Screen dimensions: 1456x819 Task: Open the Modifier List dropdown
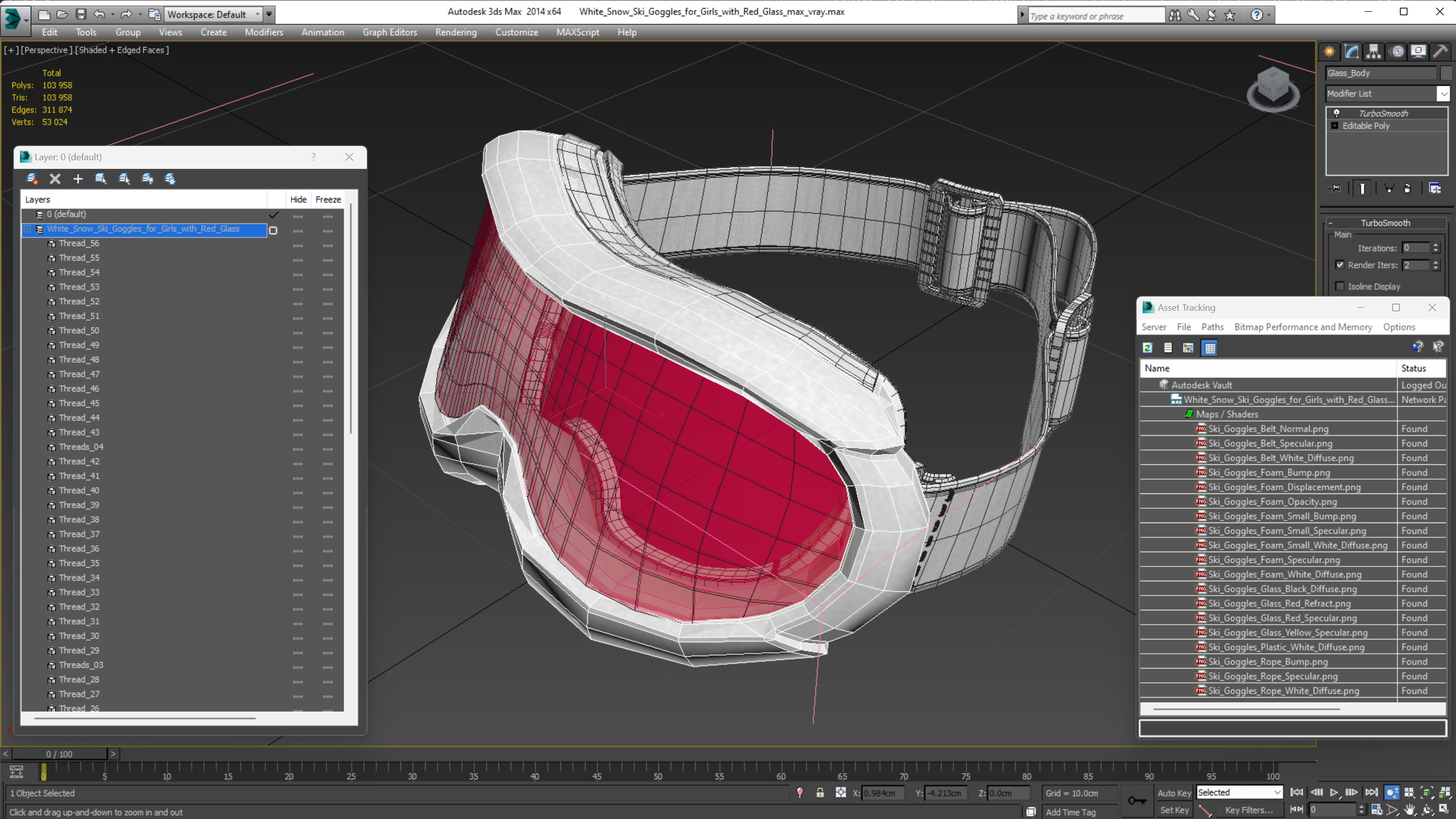point(1444,93)
